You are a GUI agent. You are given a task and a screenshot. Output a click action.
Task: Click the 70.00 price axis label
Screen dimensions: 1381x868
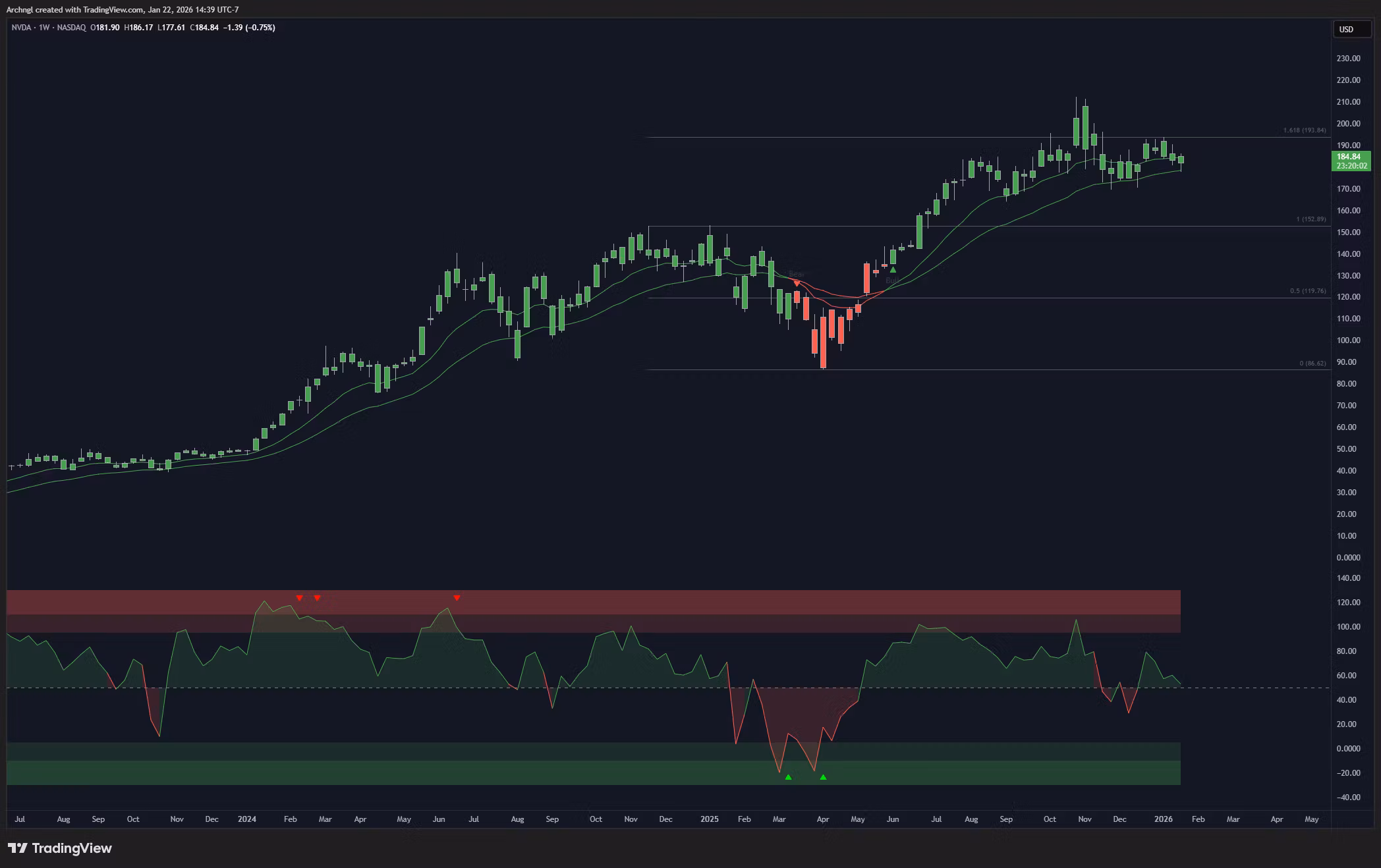[1347, 406]
